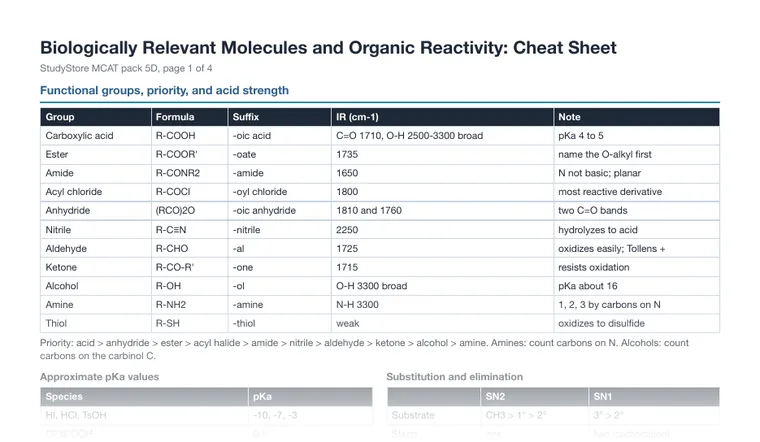This screenshot has width=760, height=442.
Task: Select the '-oyl chloride' suffix cell
Action: (x=280, y=192)
